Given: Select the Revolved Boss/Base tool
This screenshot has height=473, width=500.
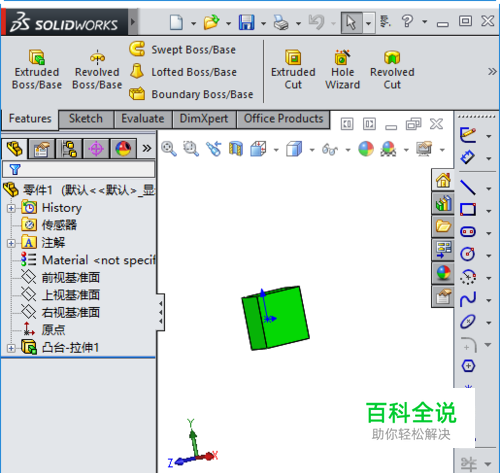Looking at the screenshot, I should coord(97,69).
